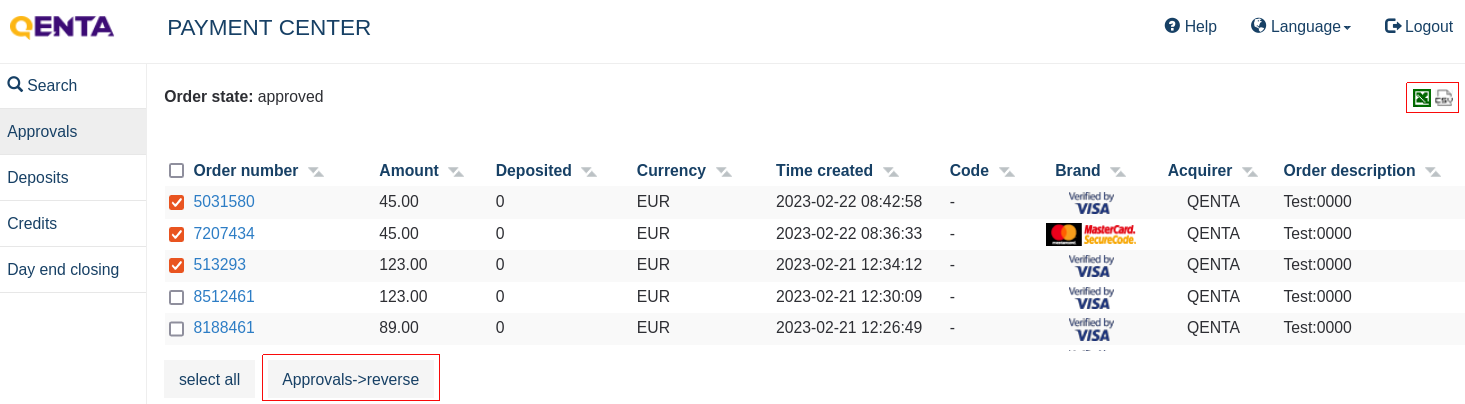Sort by Time created column arrows
The width and height of the screenshot is (1465, 404).
pos(891,172)
